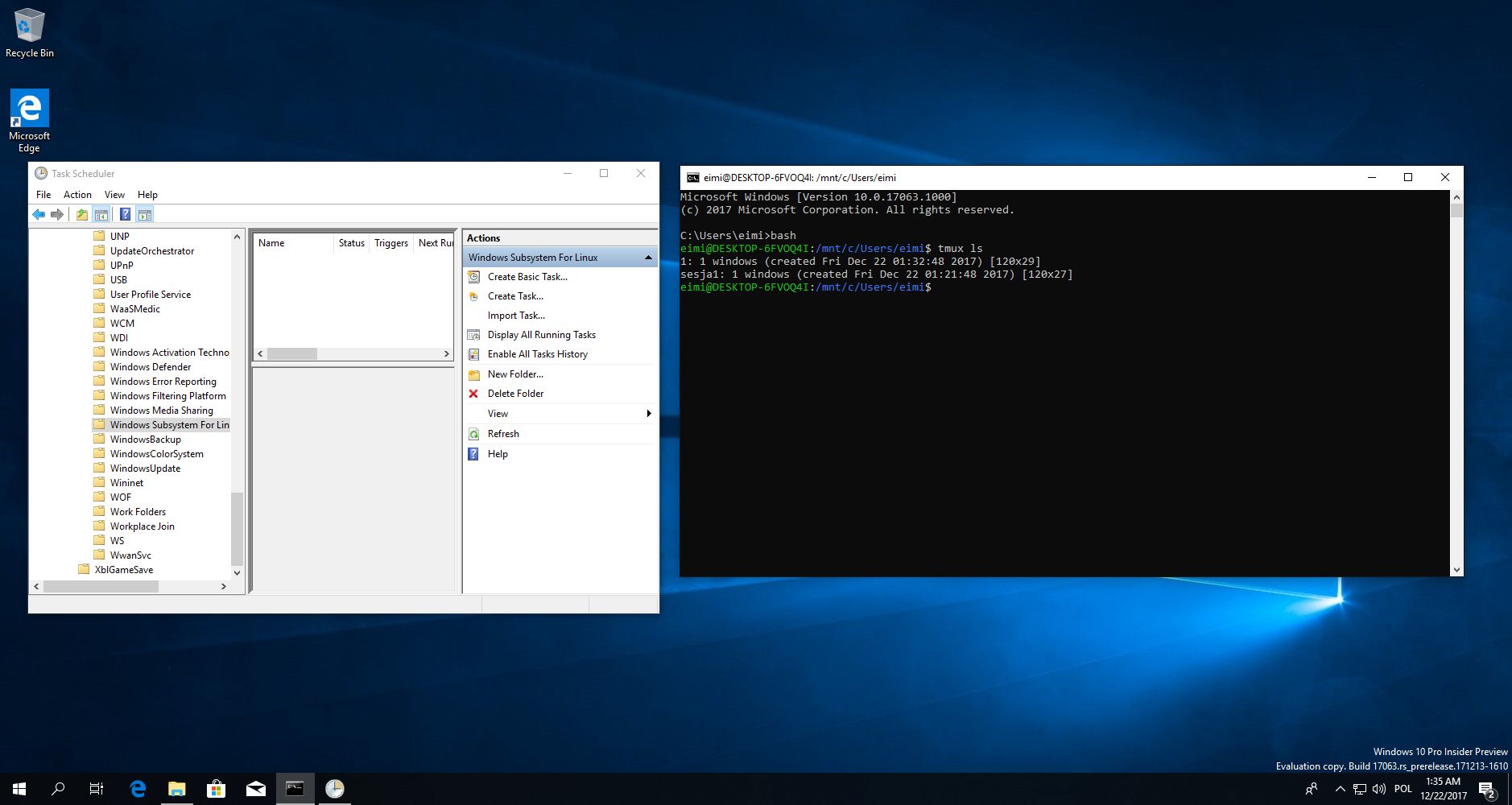Click Enable All Tasks History

point(537,354)
